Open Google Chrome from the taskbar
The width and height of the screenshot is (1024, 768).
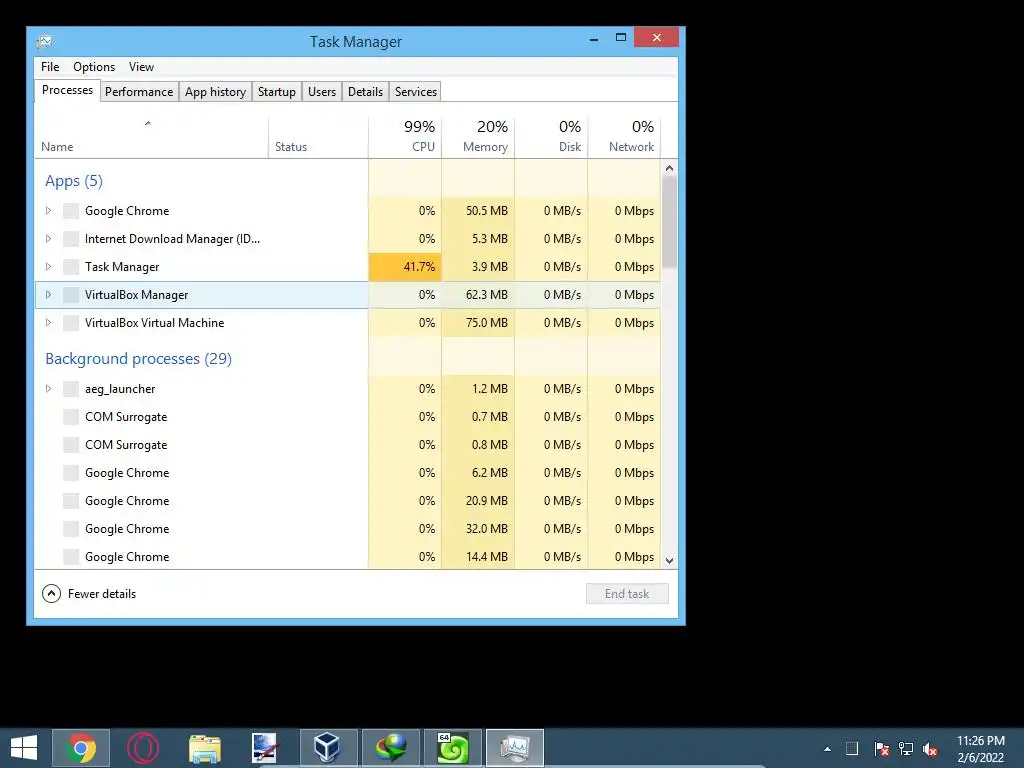(81, 748)
